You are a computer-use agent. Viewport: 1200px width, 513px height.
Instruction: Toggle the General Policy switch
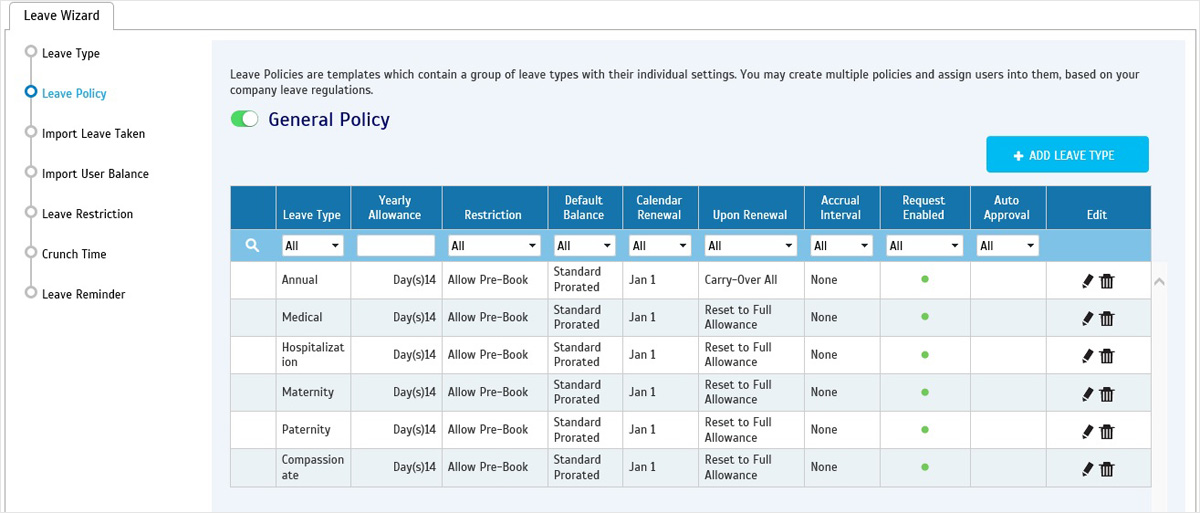(245, 119)
